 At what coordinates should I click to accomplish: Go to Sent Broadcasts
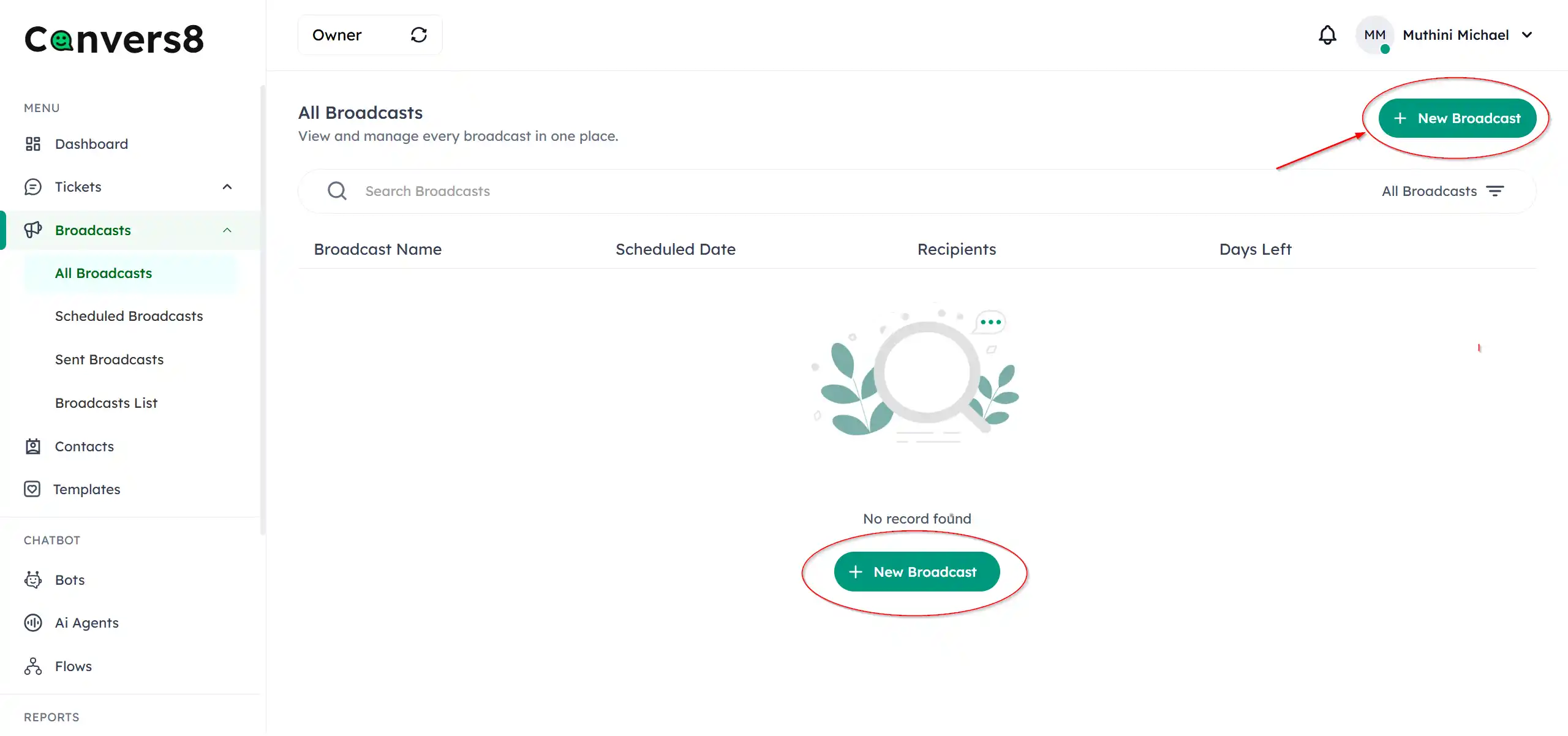109,359
